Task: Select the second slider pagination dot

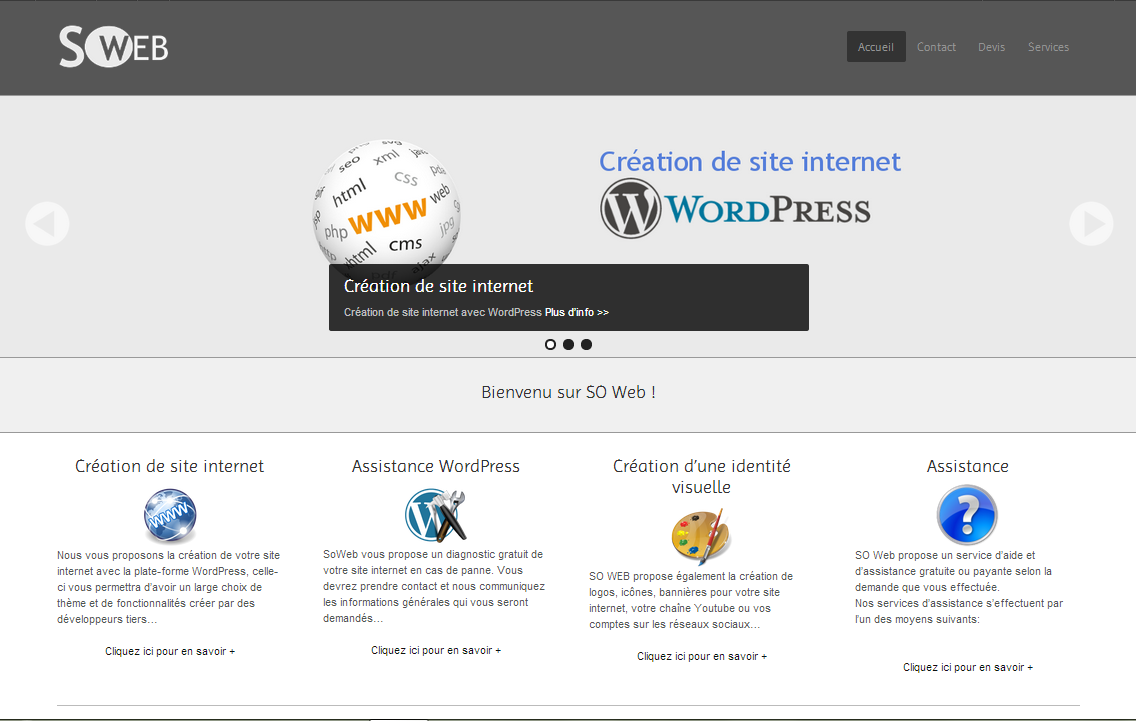Action: coord(568,344)
